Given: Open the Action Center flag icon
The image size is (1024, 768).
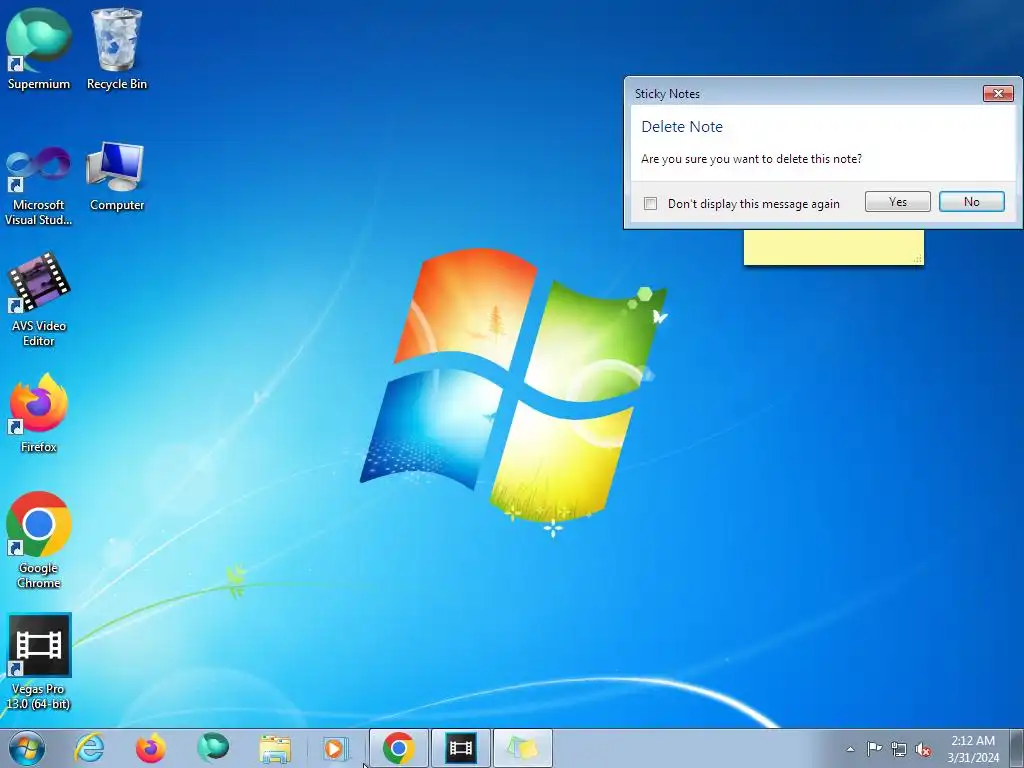Looking at the screenshot, I should (x=874, y=749).
